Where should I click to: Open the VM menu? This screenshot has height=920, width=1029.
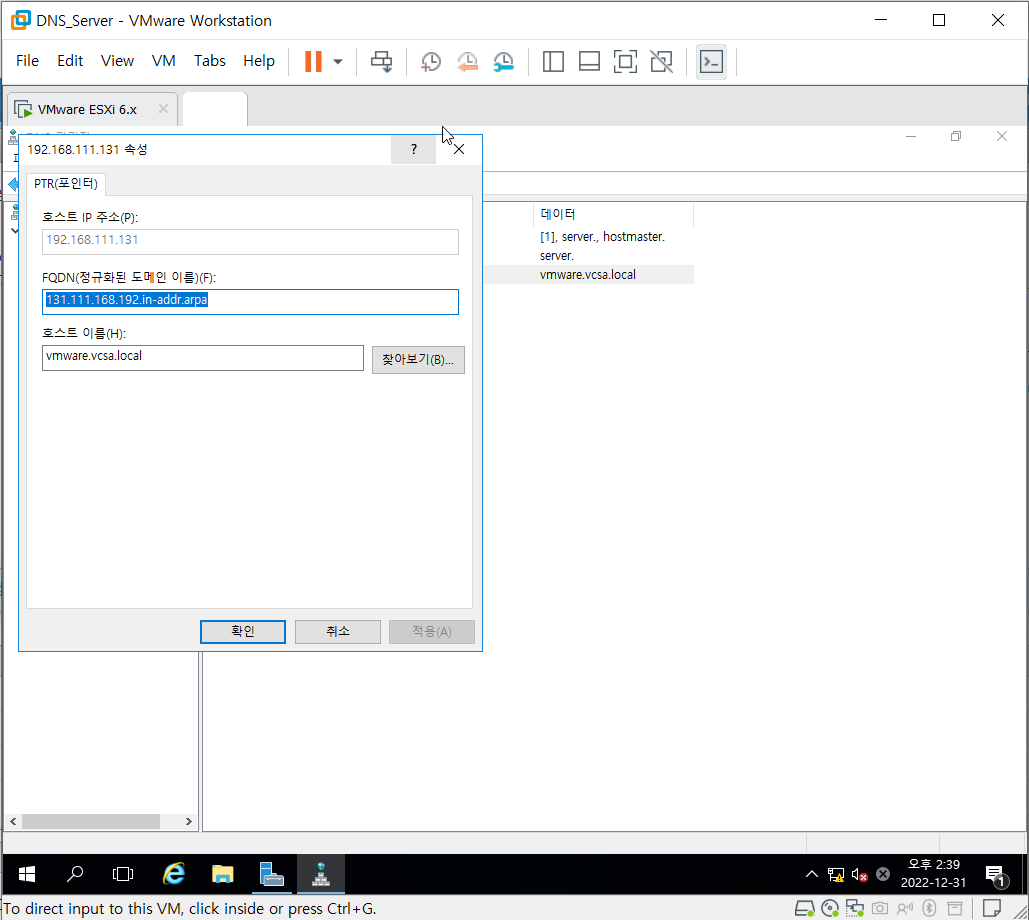pos(163,60)
